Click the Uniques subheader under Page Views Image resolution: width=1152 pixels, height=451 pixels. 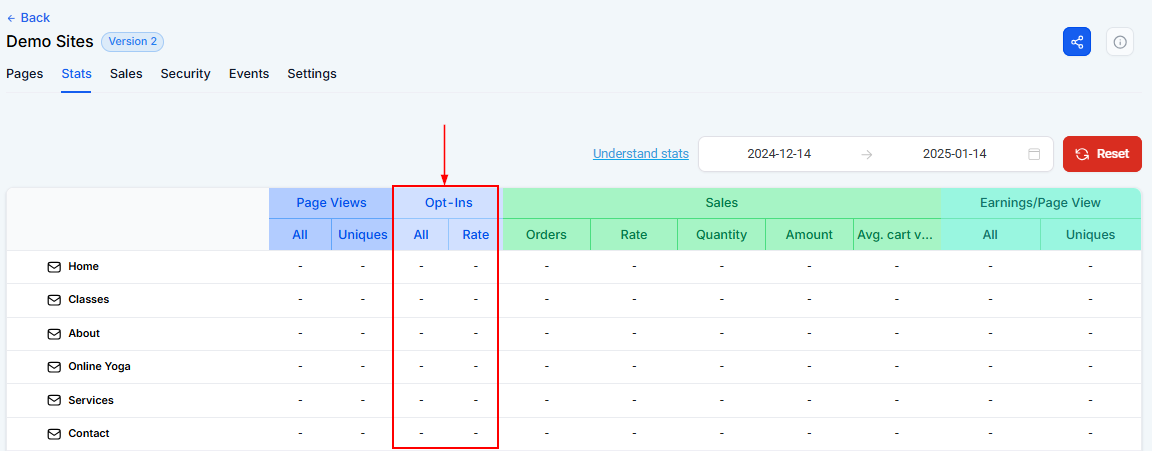(x=362, y=235)
